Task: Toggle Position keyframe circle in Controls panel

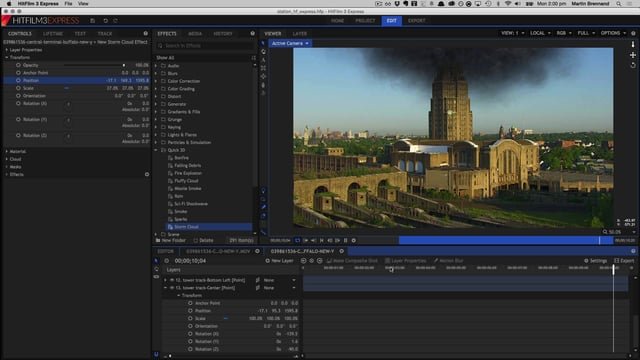Action: 18,80
